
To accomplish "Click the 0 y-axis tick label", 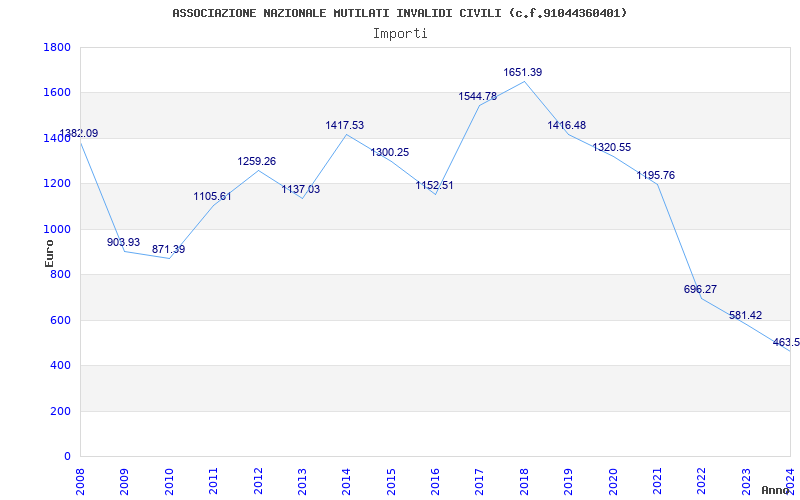I will [x=67, y=457].
